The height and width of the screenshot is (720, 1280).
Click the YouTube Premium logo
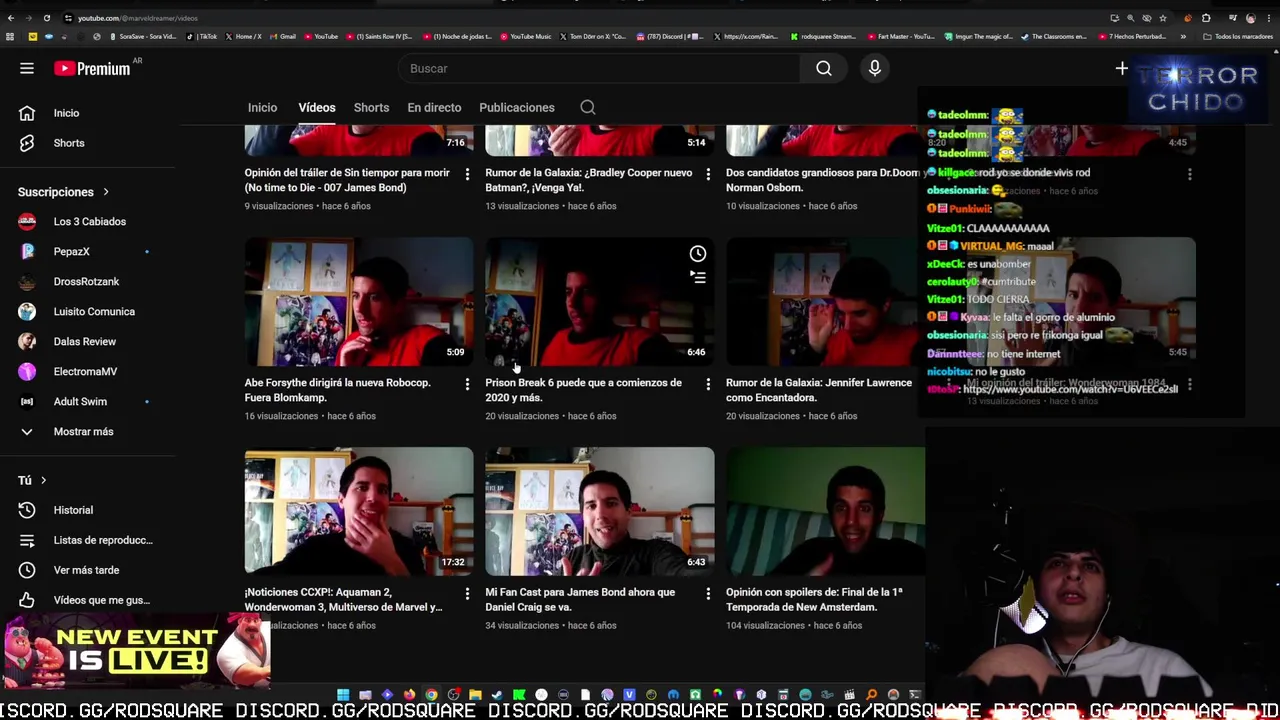(92, 68)
